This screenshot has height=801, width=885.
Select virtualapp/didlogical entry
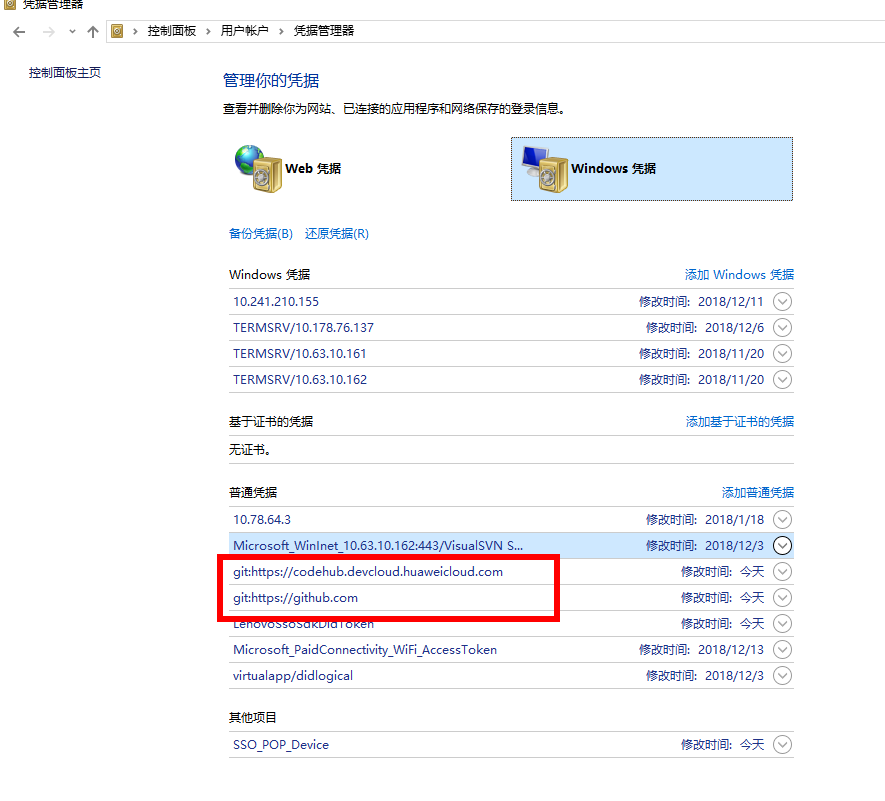[x=511, y=676]
